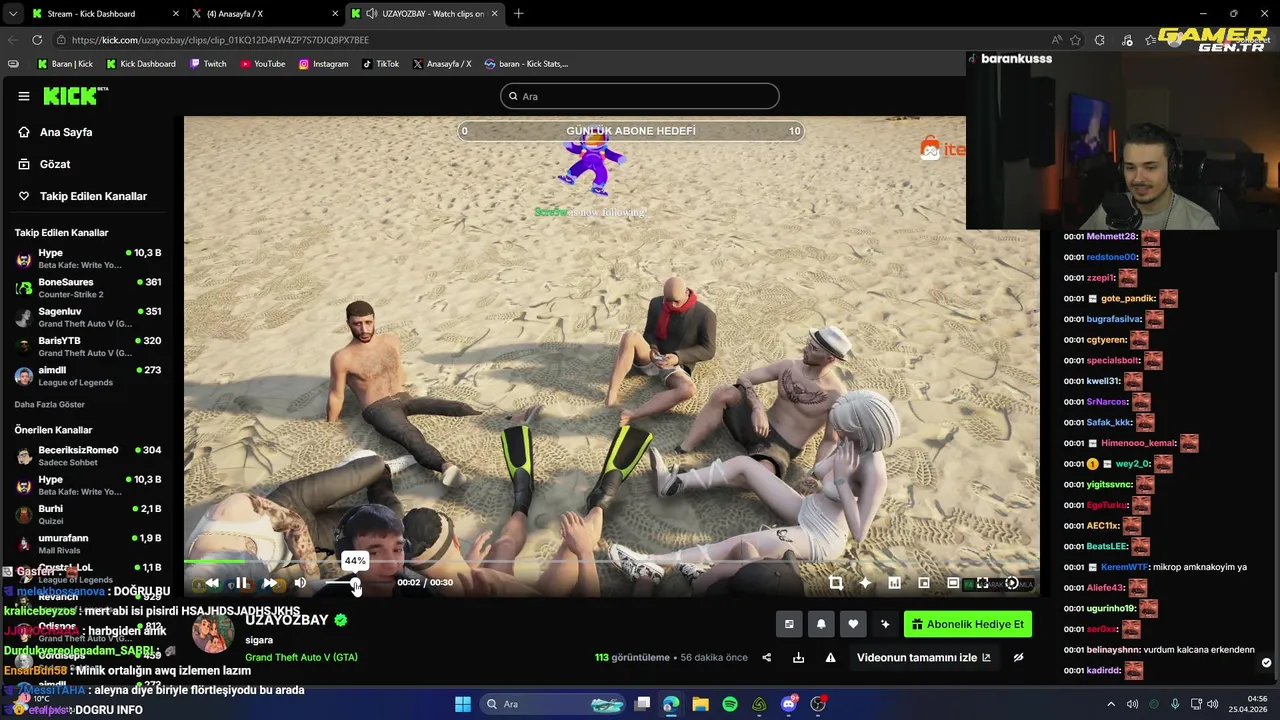1280x720 pixels.
Task: Toggle notifications bell for UZAYOZBAY
Action: click(x=821, y=624)
